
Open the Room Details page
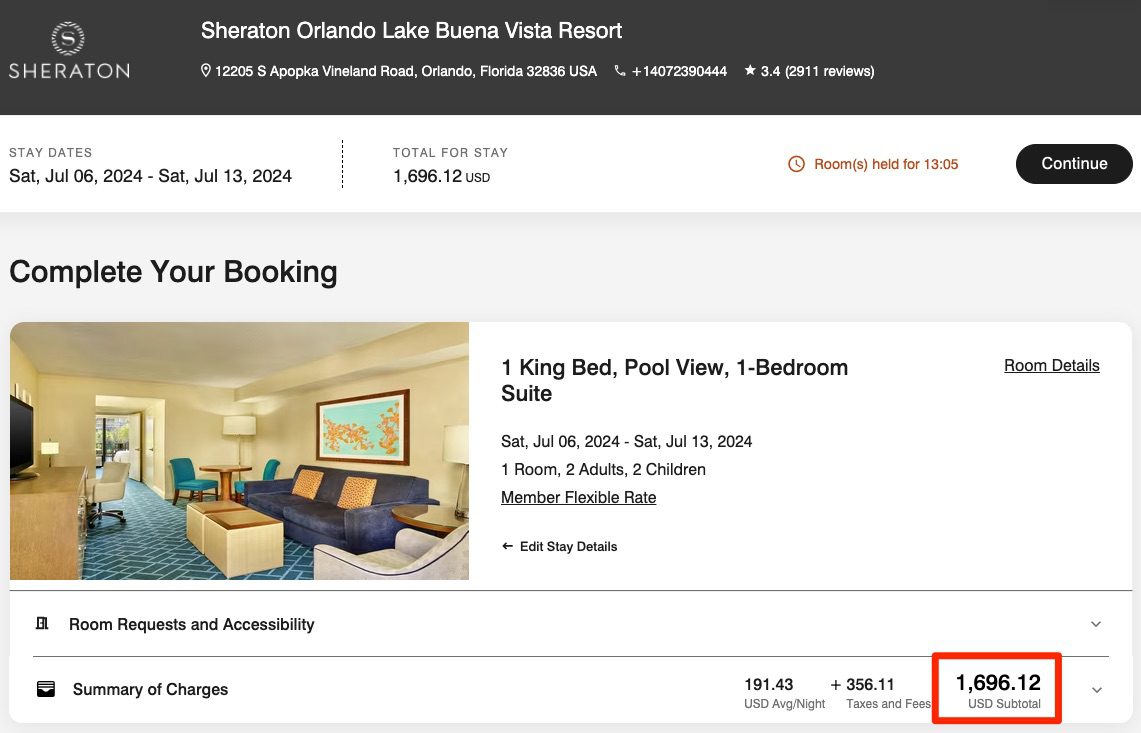[x=1051, y=365]
